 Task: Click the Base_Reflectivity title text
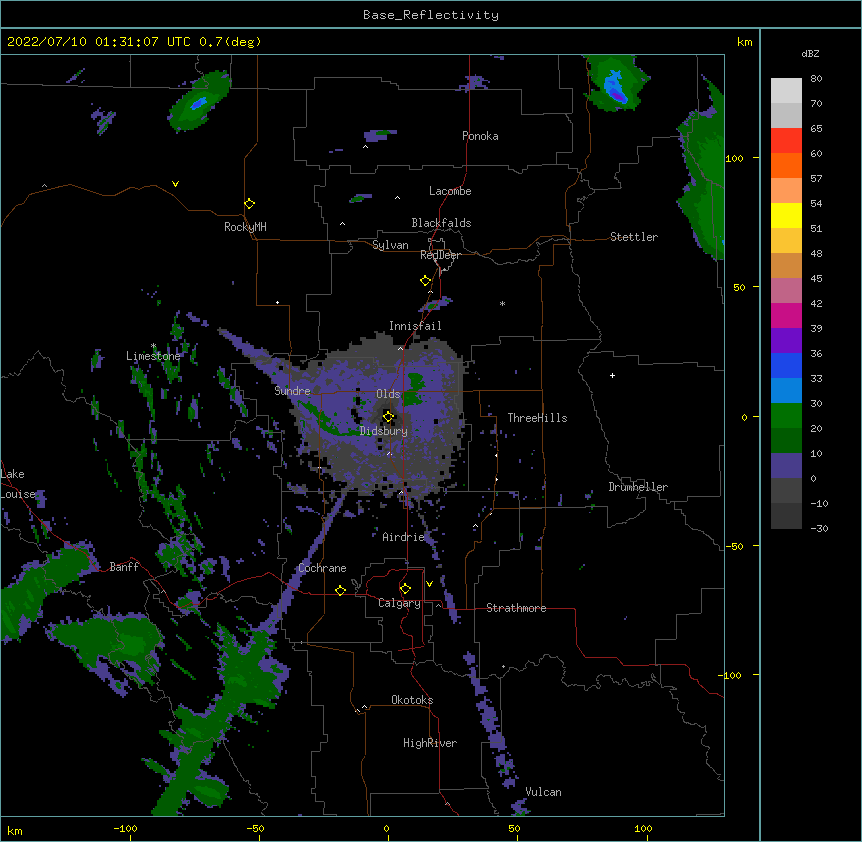coord(431,15)
